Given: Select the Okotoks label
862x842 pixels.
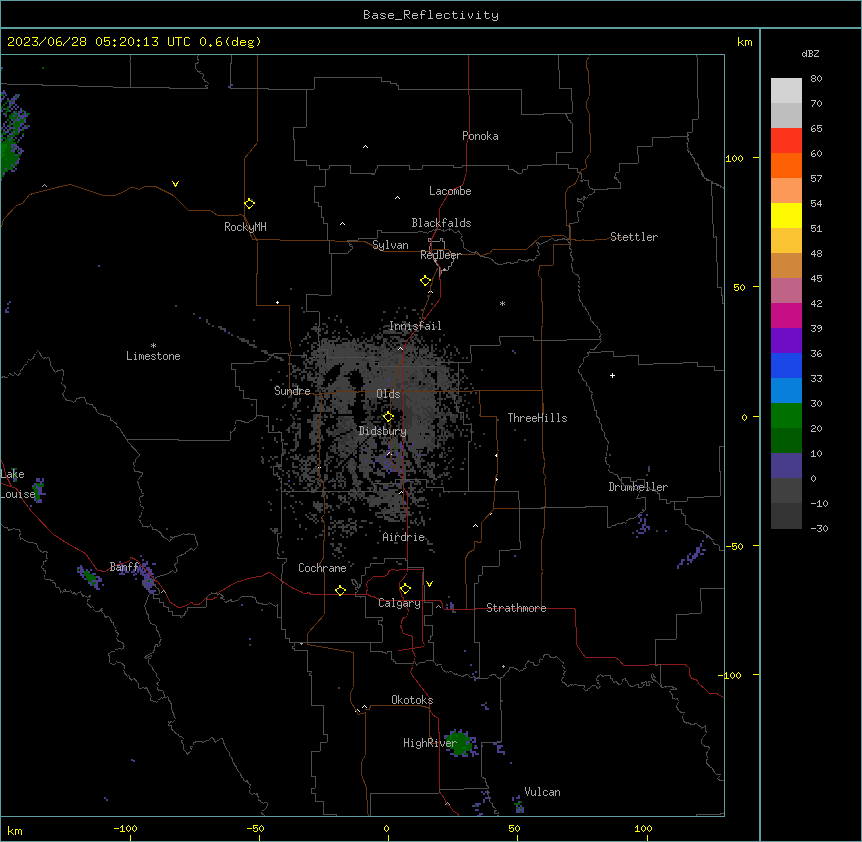Looking at the screenshot, I should point(412,700).
